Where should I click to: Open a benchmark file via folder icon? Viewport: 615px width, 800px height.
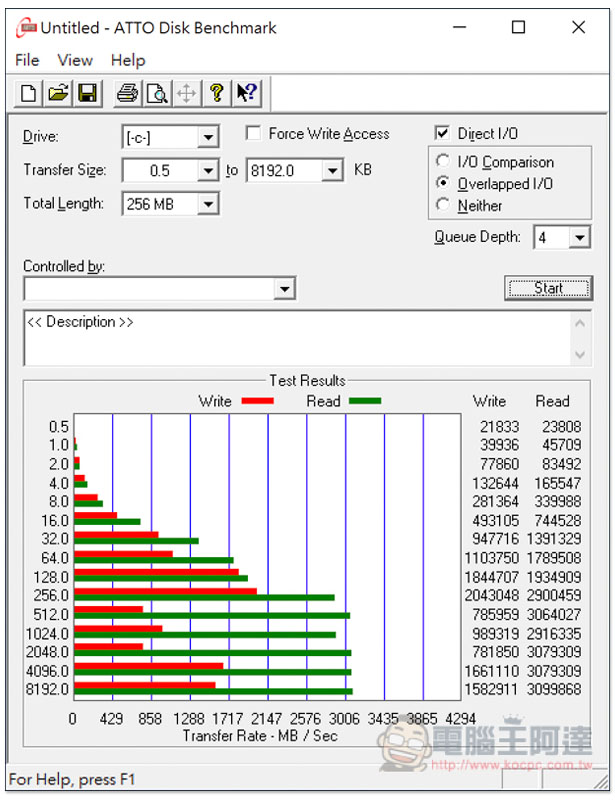coord(58,94)
